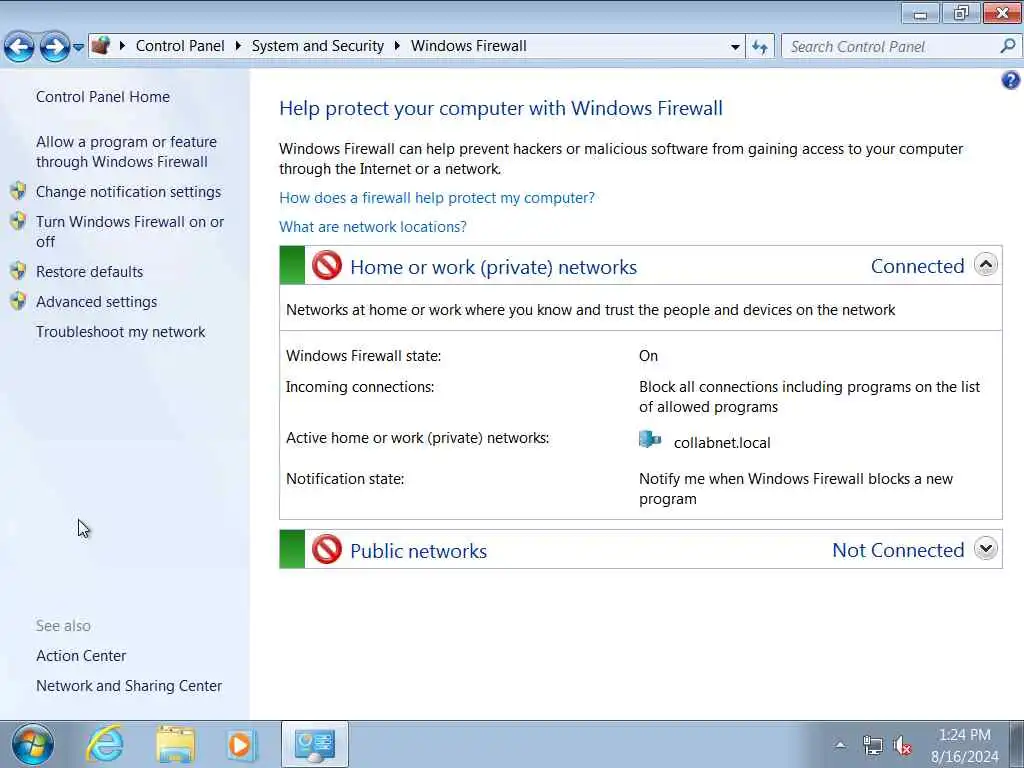Open the Windows Start menu

[32, 744]
